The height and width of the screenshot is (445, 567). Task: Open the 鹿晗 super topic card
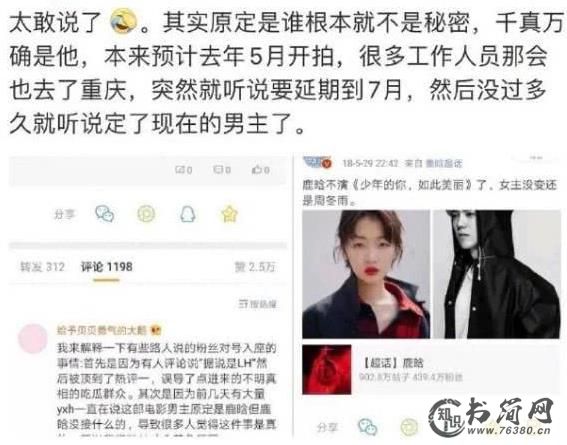tap(431, 369)
